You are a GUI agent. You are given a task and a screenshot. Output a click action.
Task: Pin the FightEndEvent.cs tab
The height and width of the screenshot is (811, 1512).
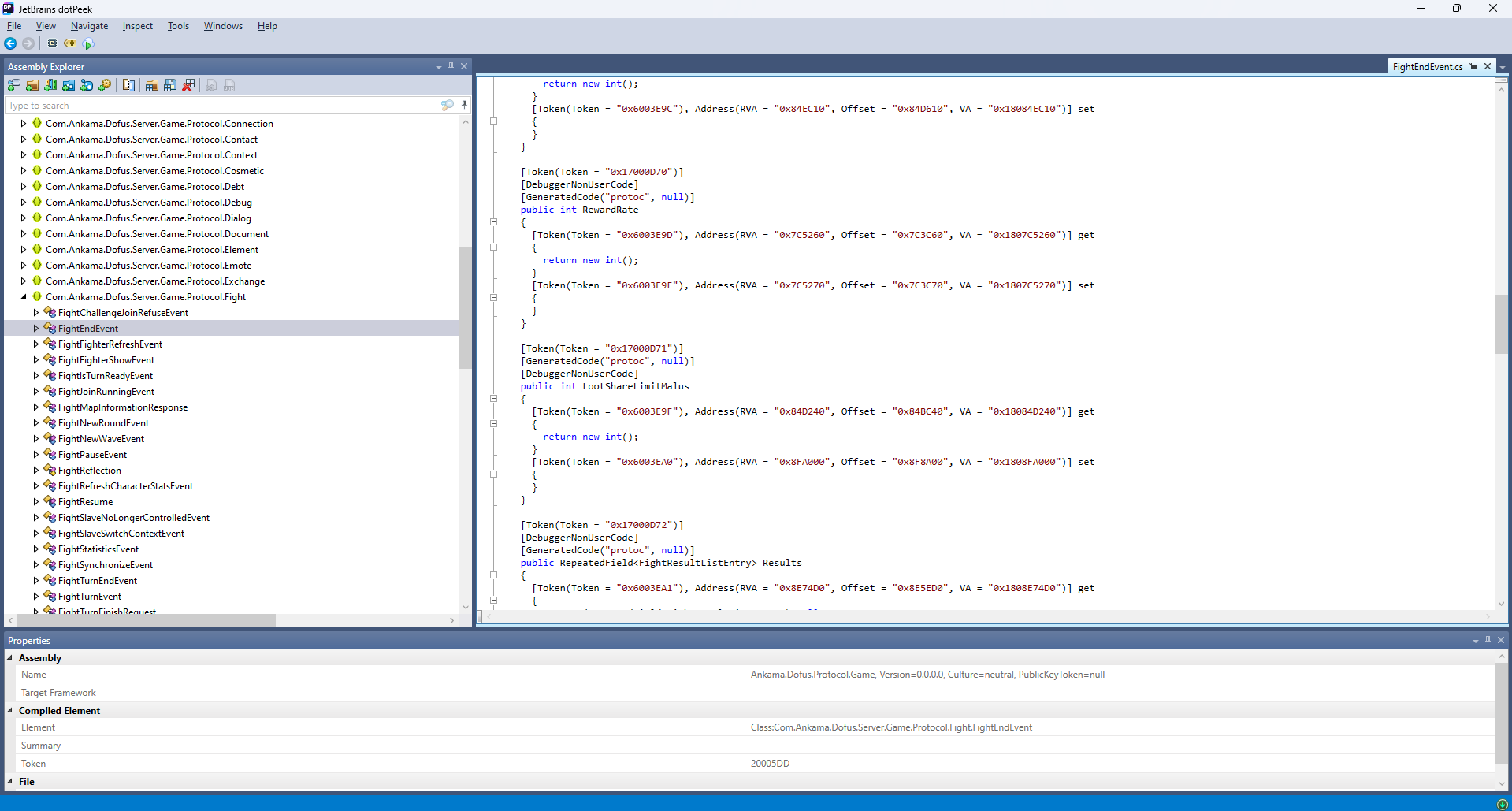click(1473, 67)
